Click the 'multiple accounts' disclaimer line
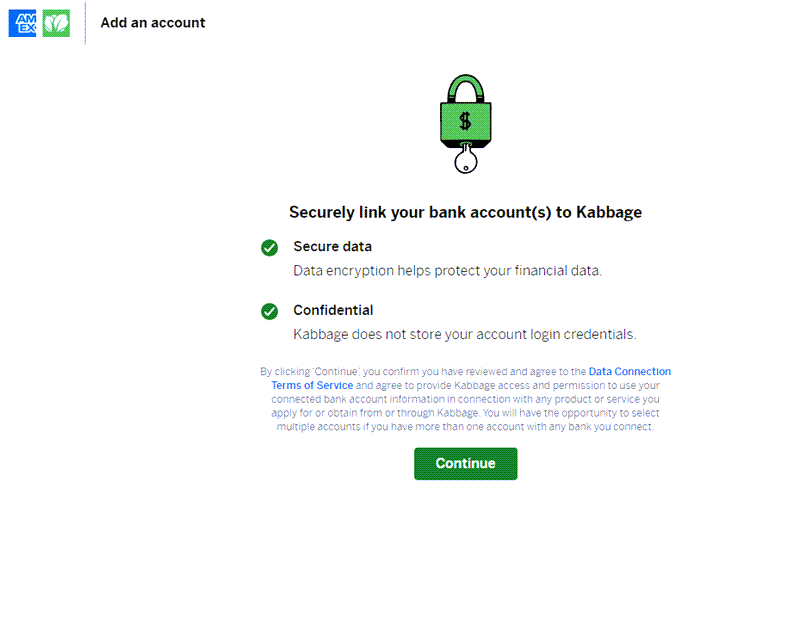Screen dimensions: 800x636 (465, 426)
